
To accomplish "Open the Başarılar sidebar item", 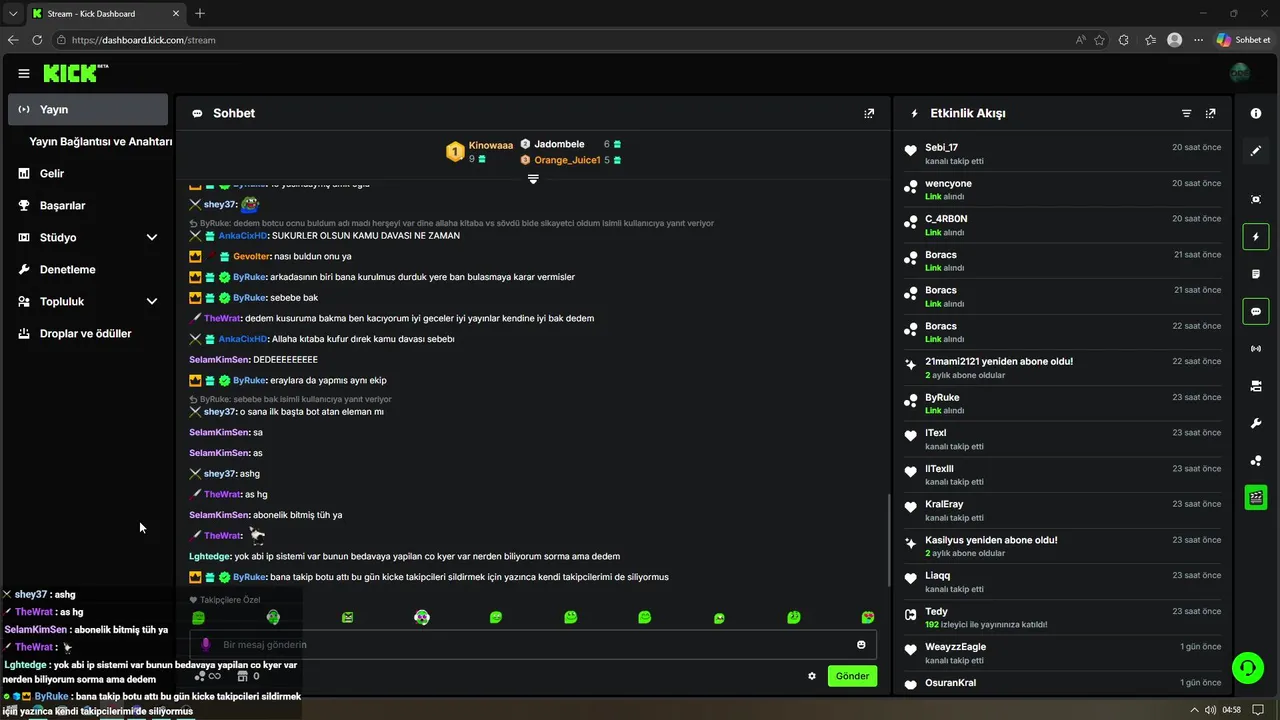I will point(88,205).
